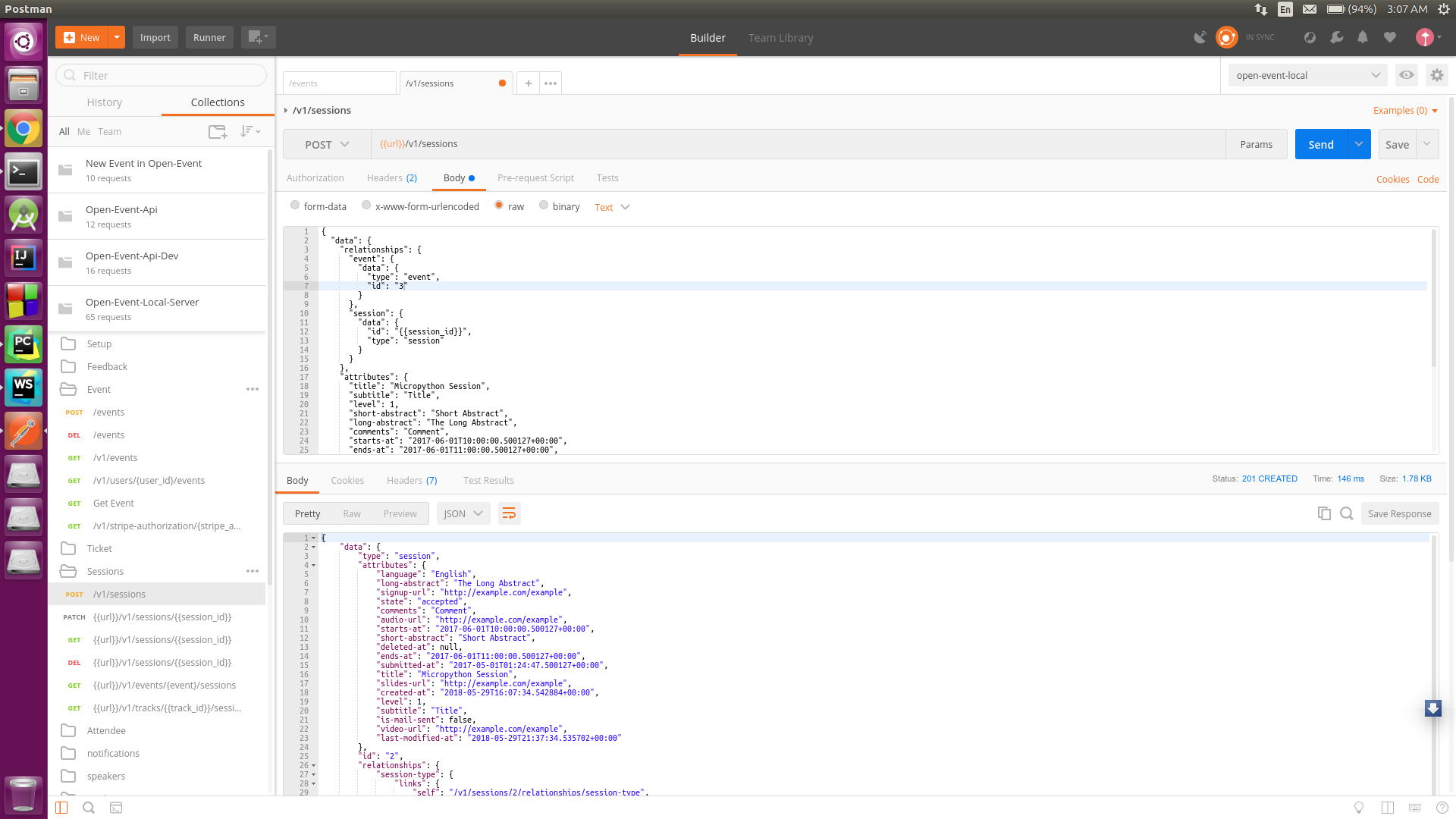Open the new window/tab builder icon
1456x819 pixels.
tap(258, 37)
